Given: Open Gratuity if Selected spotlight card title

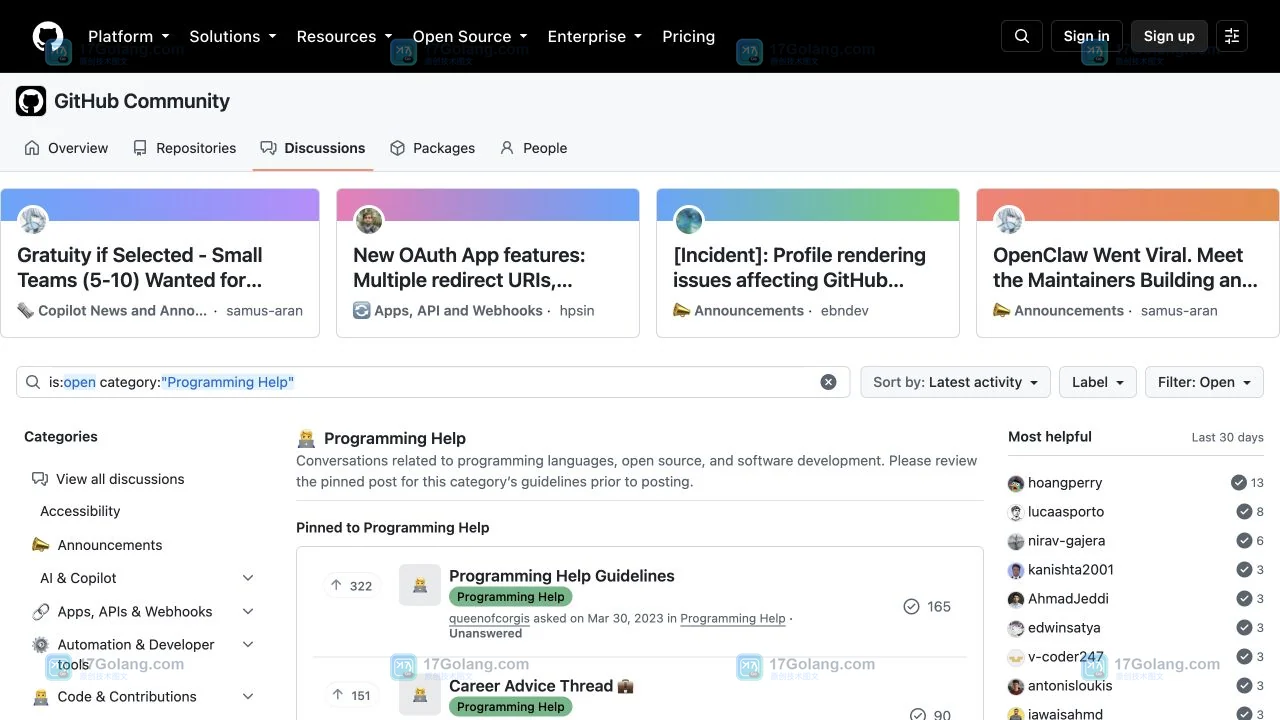Looking at the screenshot, I should point(140,268).
